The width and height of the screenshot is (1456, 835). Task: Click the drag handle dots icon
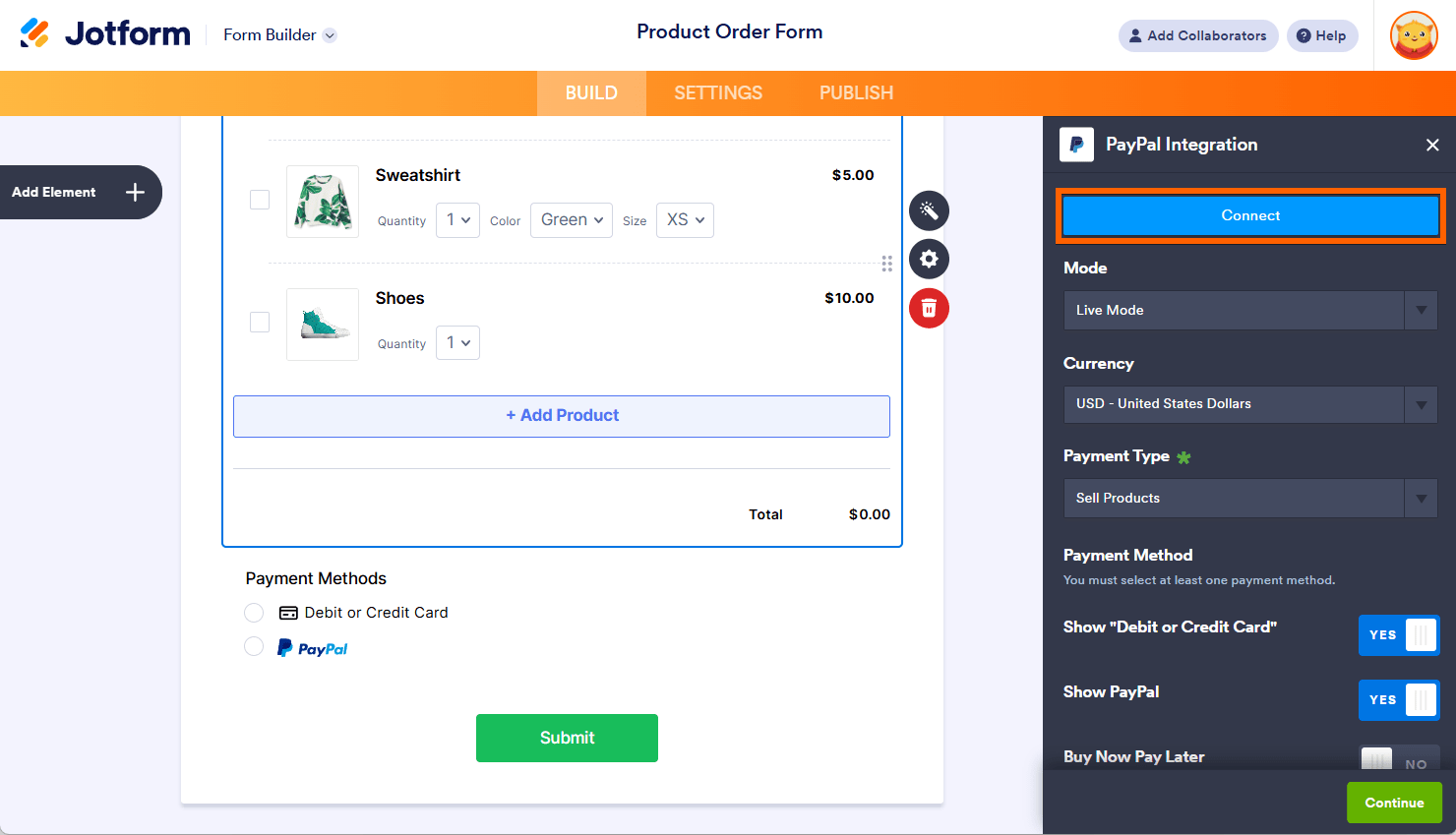click(887, 264)
